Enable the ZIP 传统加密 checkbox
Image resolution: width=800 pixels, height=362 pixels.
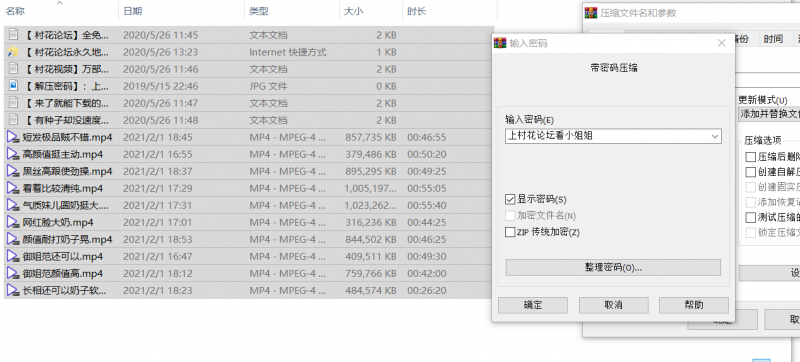tap(510, 232)
